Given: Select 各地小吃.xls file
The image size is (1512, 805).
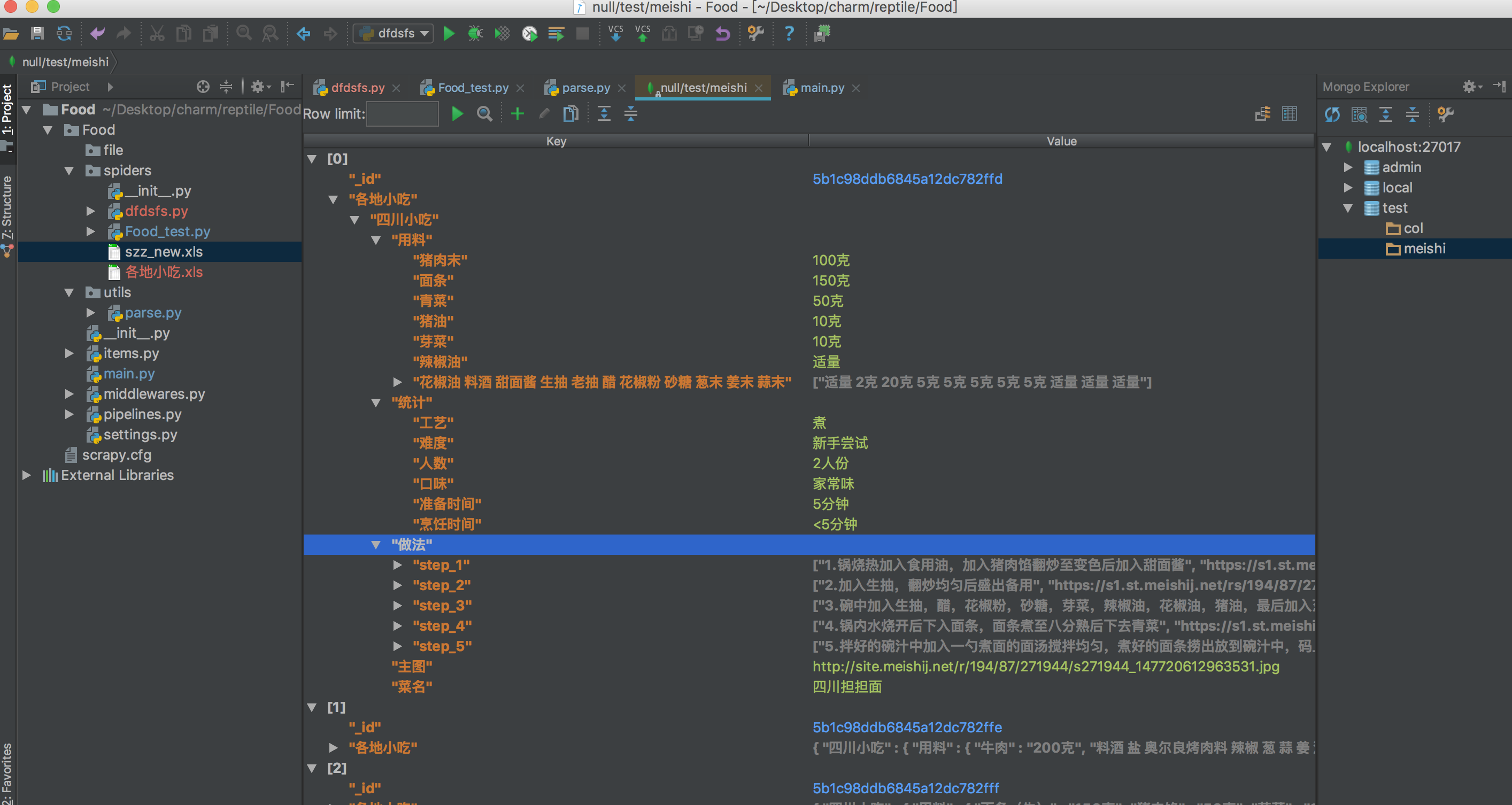Looking at the screenshot, I should tap(156, 272).
